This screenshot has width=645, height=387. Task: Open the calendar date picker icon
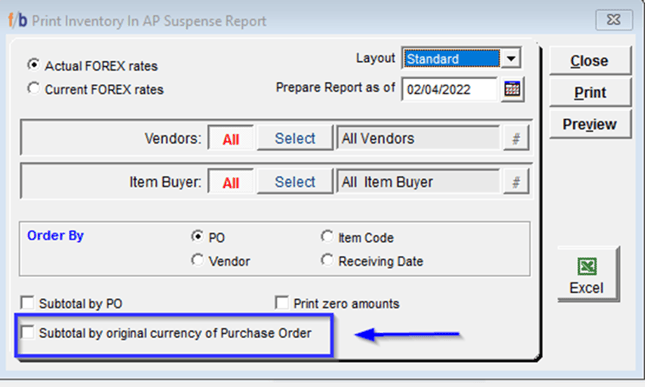click(512, 89)
